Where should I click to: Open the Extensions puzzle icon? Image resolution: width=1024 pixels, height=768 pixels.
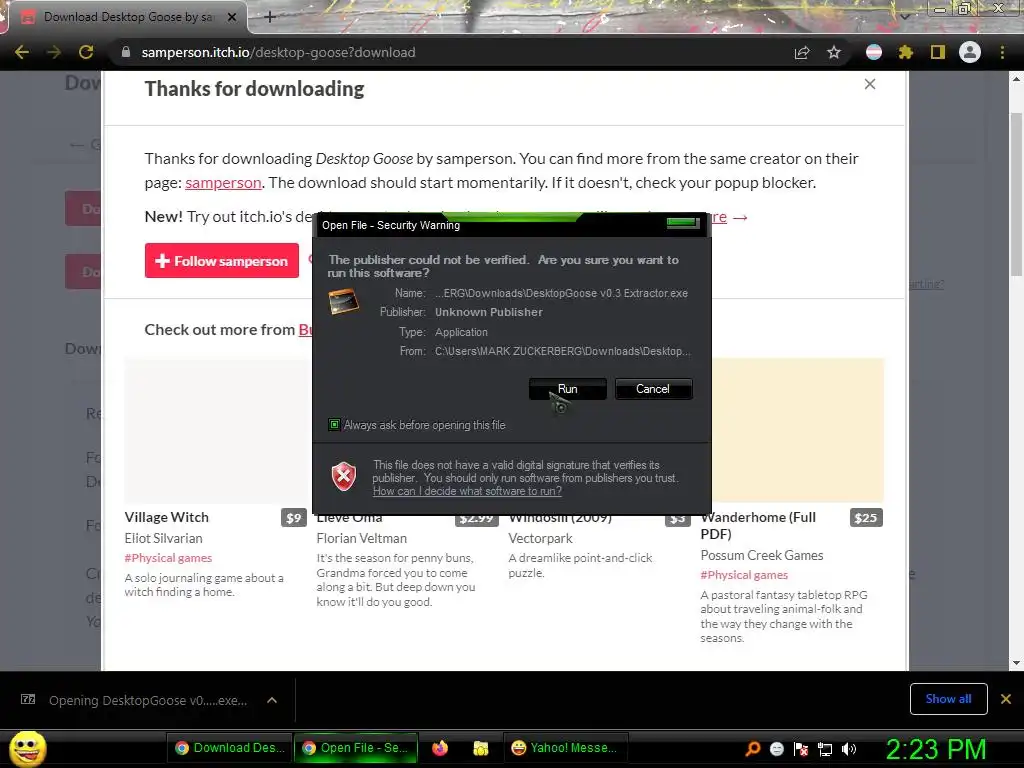(x=906, y=52)
